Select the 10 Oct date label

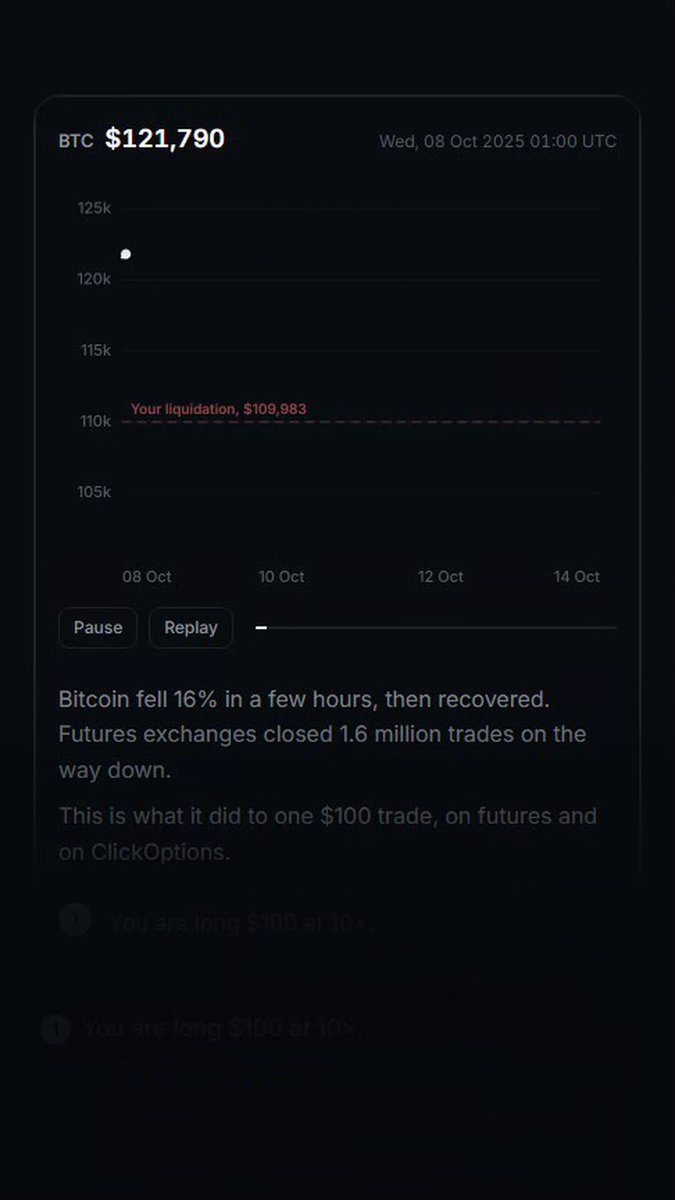point(281,577)
